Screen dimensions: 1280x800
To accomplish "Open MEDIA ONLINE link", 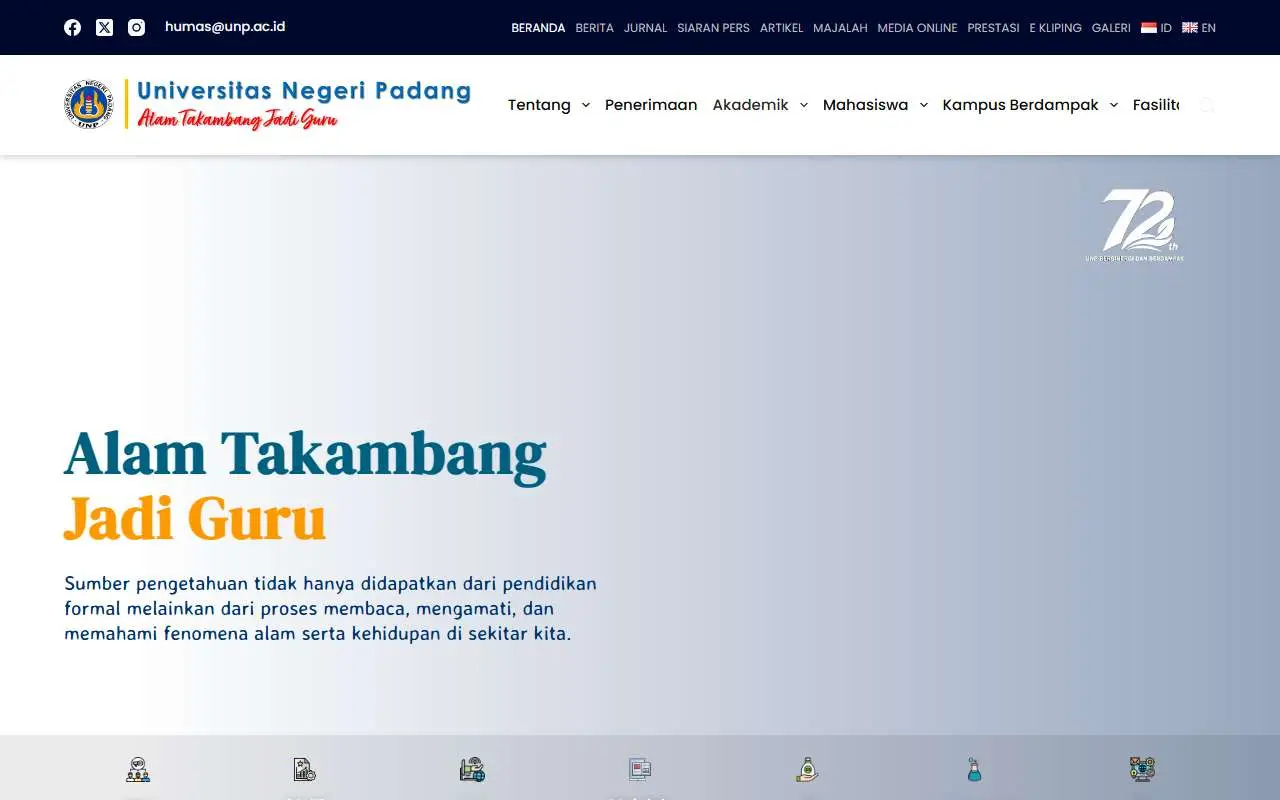I will [x=917, y=28].
